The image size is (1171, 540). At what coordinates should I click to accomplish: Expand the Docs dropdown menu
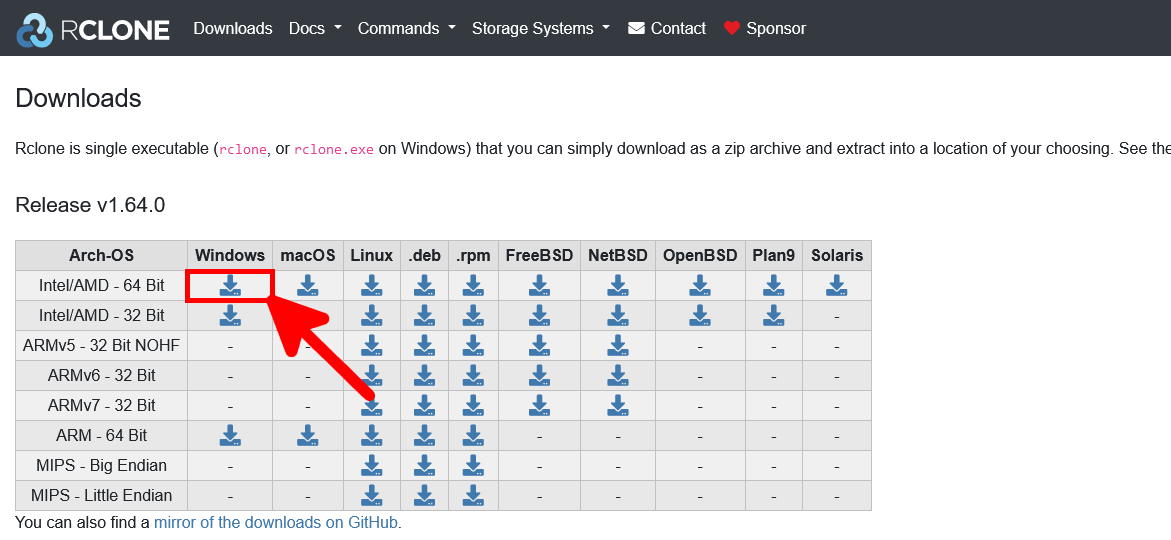click(315, 28)
